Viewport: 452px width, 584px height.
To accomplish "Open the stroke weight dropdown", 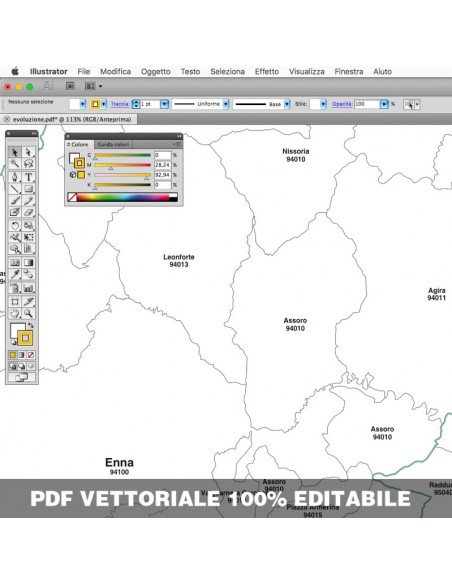I will (x=164, y=104).
